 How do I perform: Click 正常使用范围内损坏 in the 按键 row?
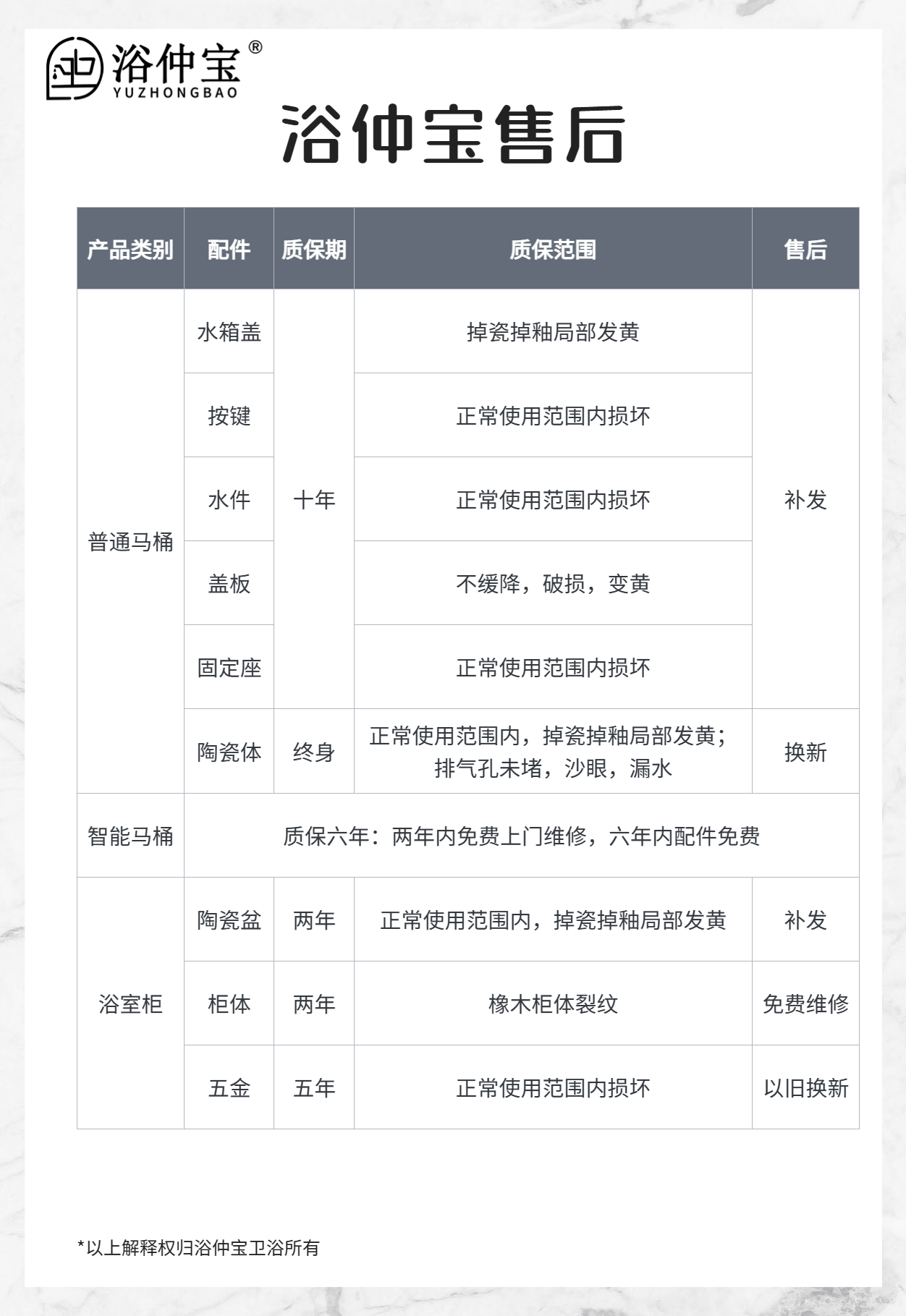click(x=553, y=416)
